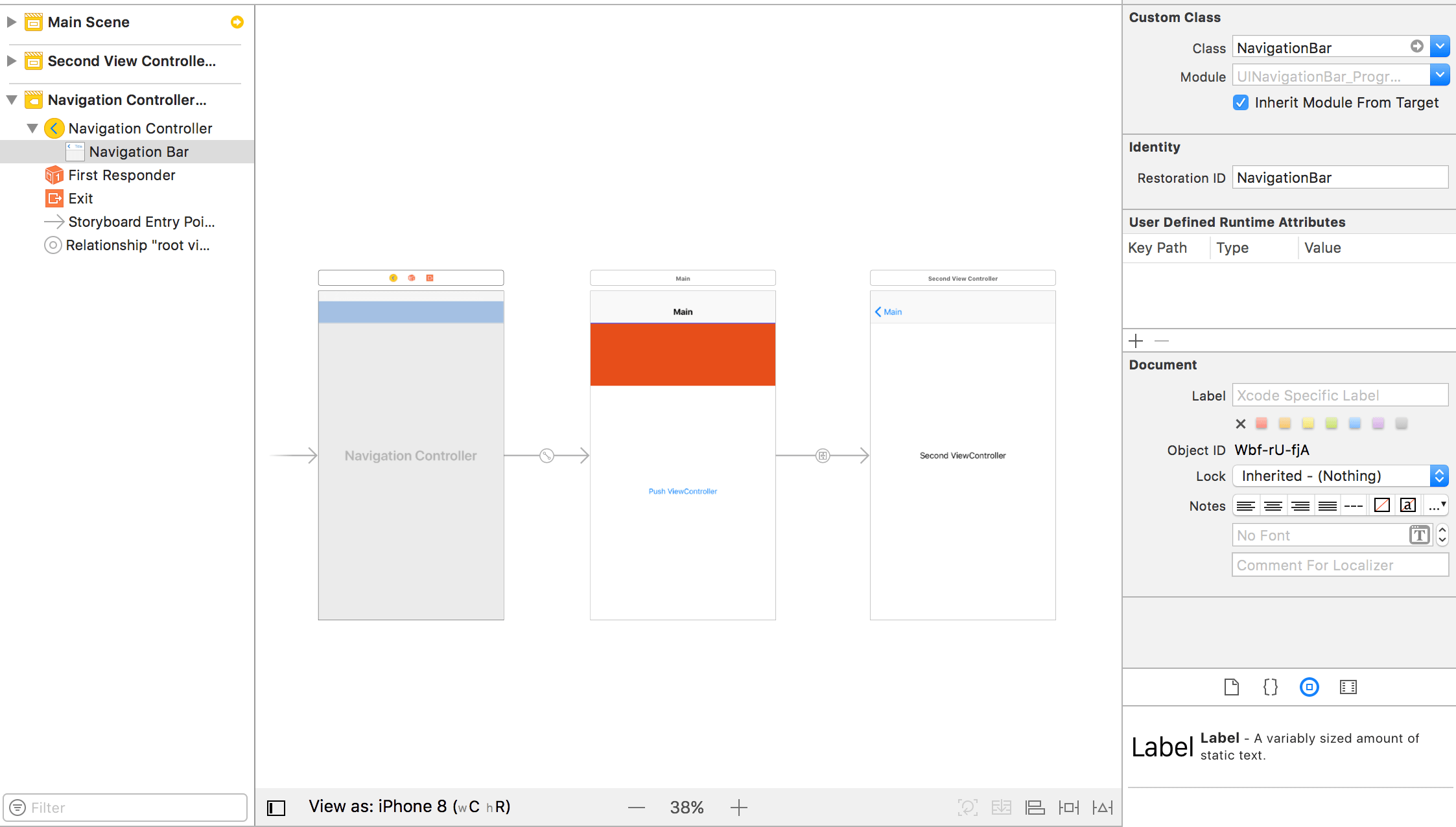Toggle Inherit Module From Target checkbox

click(1240, 102)
